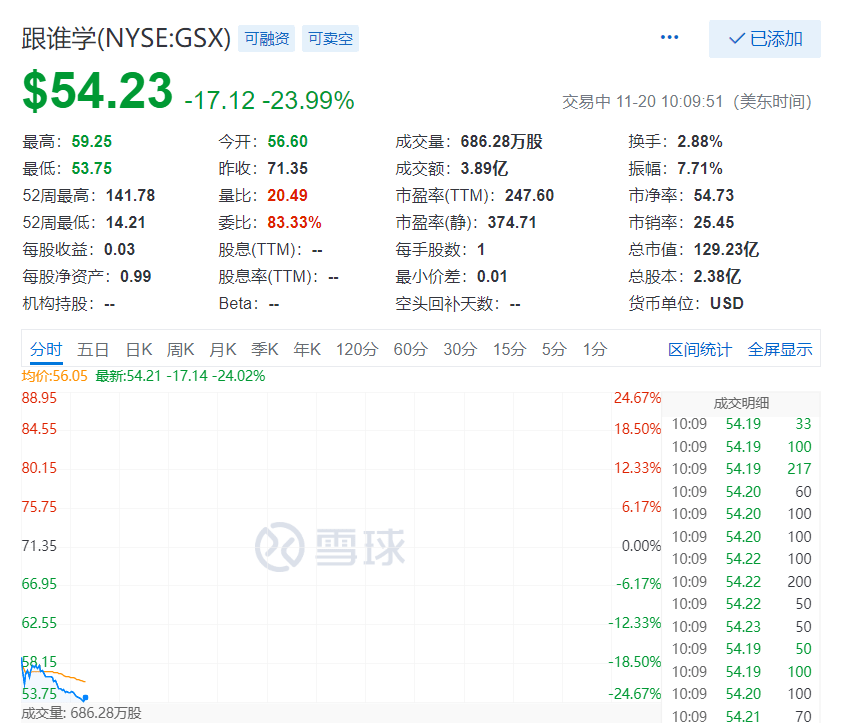The width and height of the screenshot is (846, 723).
Task: Click the 71.35 baseline axis label
Action: coord(39,546)
